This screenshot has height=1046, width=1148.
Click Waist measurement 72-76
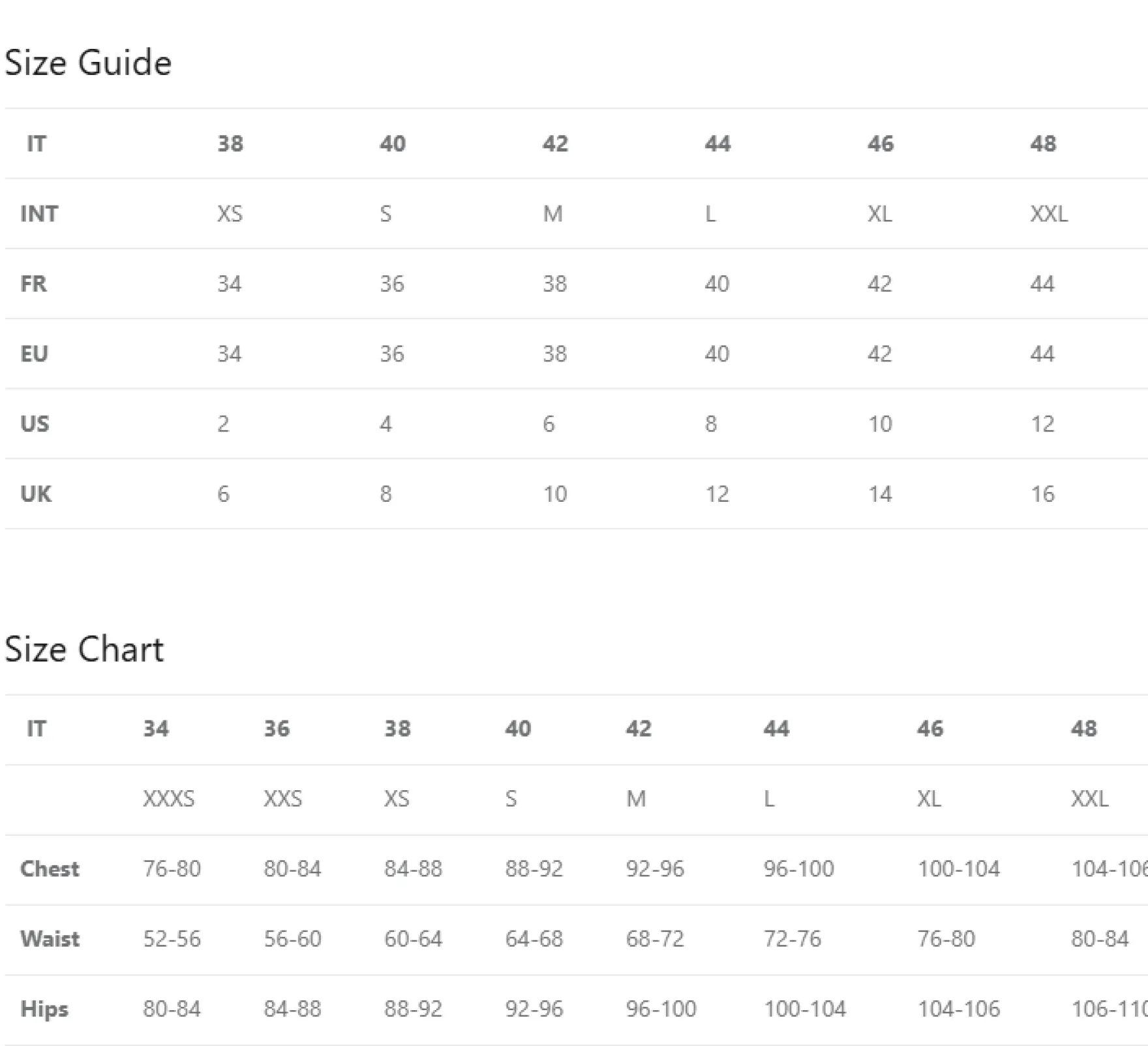(x=793, y=939)
